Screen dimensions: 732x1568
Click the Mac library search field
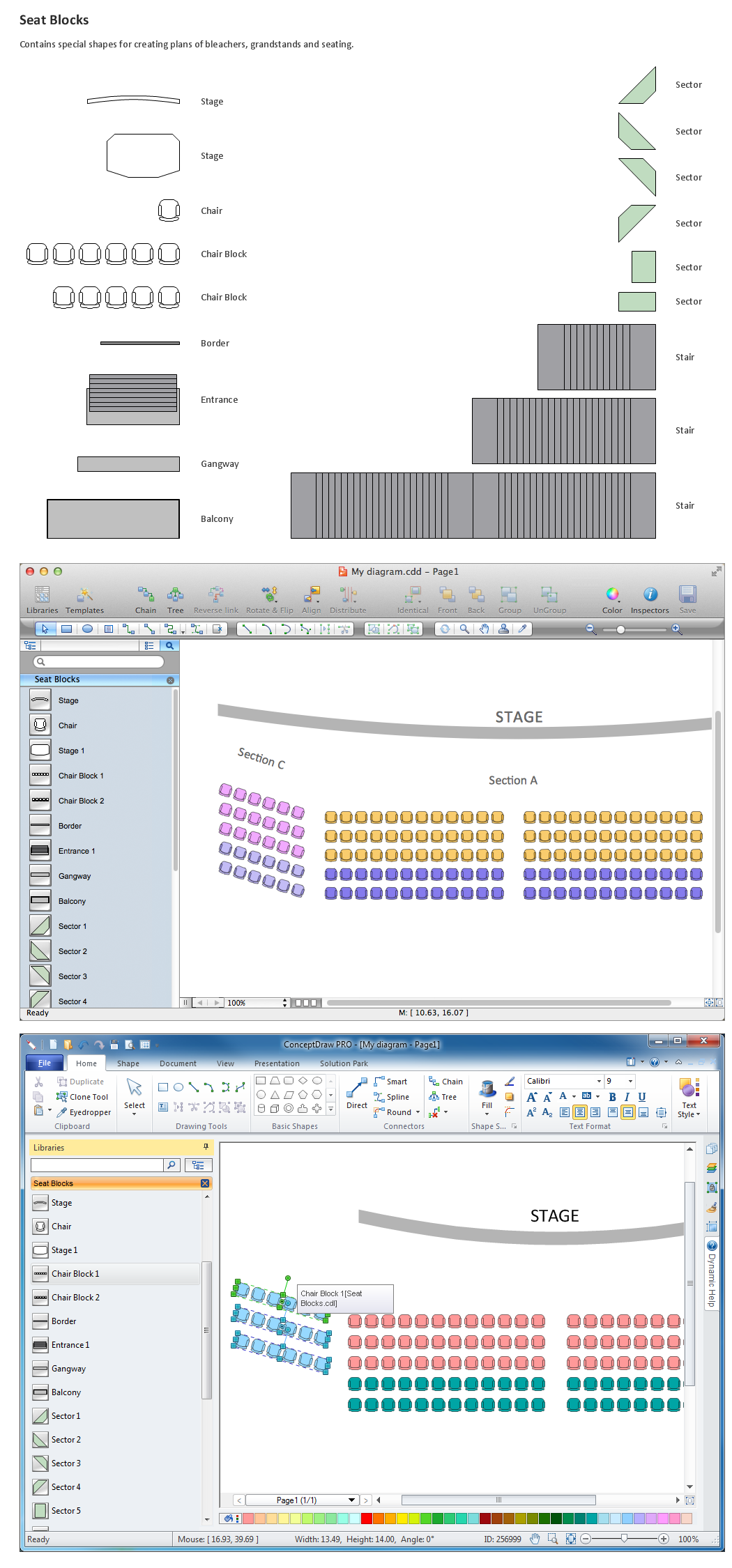(x=98, y=661)
